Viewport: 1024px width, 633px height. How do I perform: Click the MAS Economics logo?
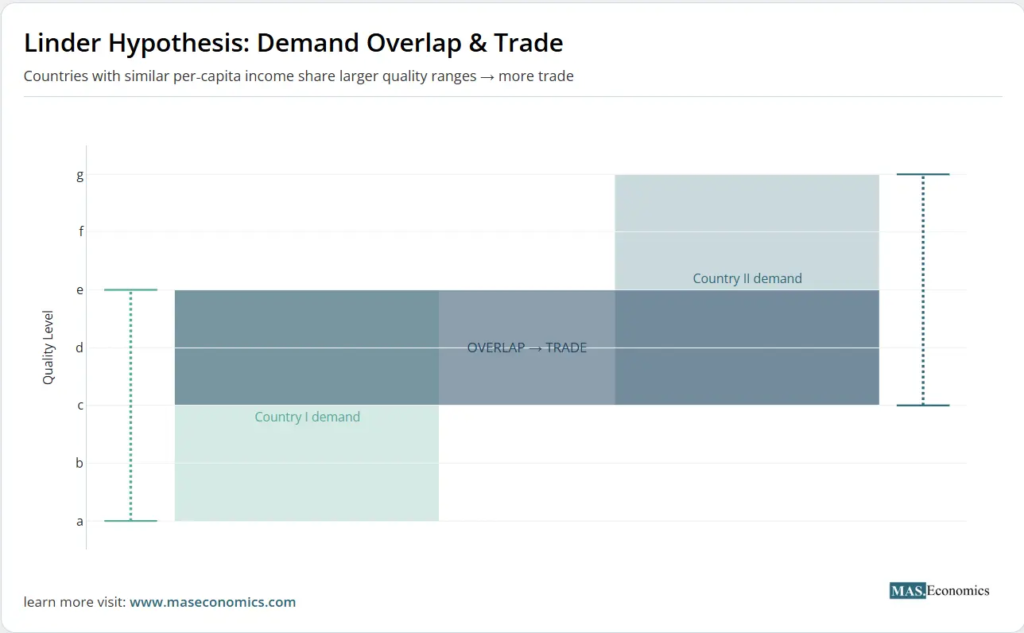pos(939,591)
